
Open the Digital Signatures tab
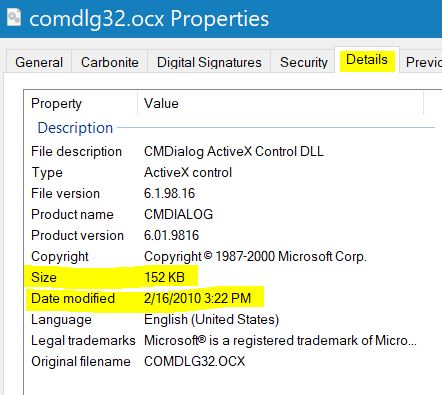click(209, 62)
